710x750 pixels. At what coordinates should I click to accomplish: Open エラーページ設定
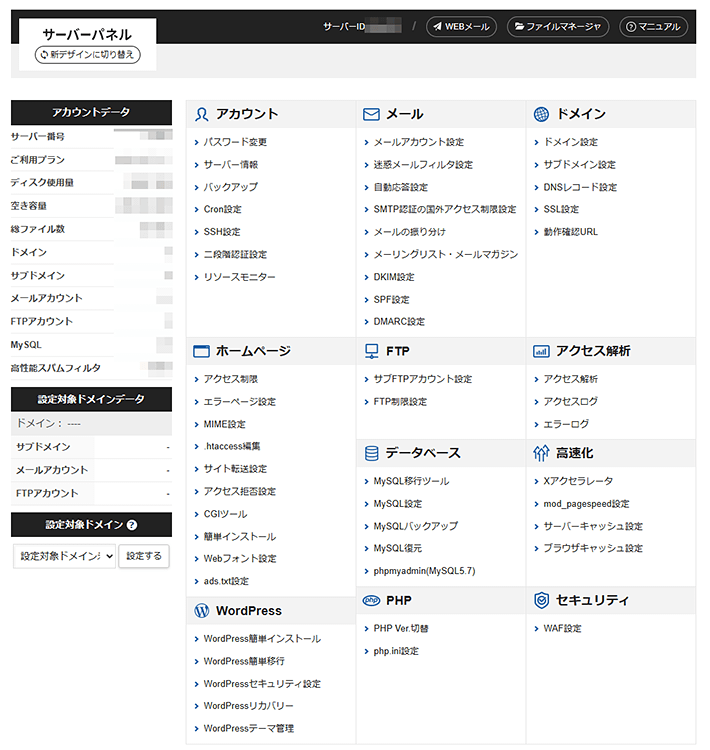point(240,402)
